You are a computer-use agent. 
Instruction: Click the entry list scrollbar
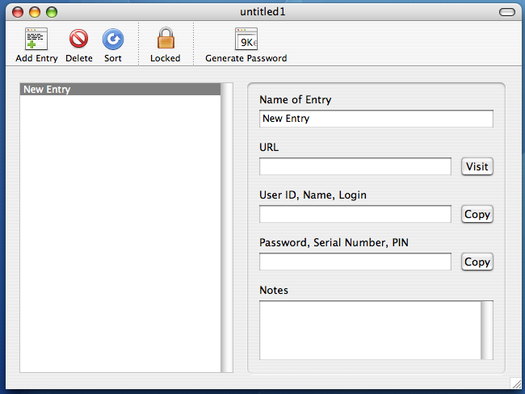point(227,228)
